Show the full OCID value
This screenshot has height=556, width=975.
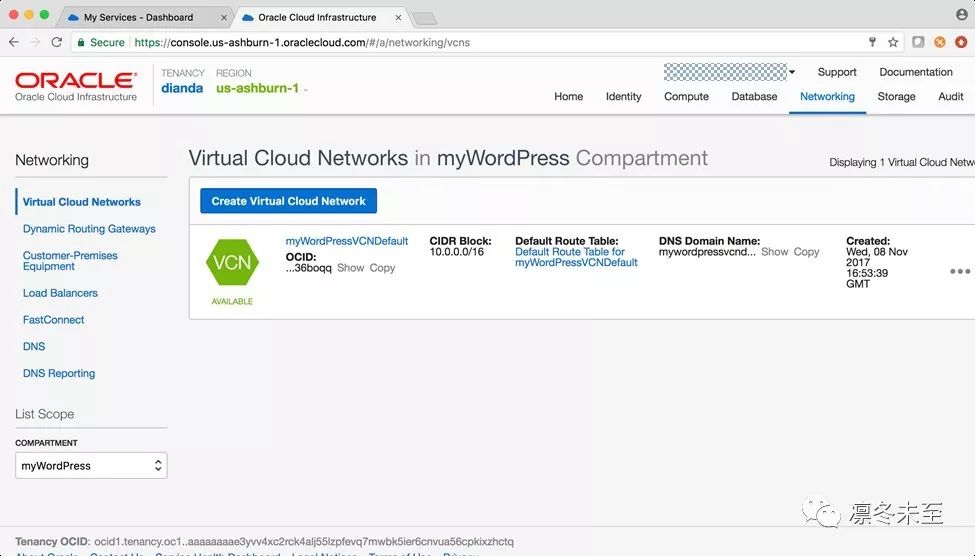tap(351, 268)
